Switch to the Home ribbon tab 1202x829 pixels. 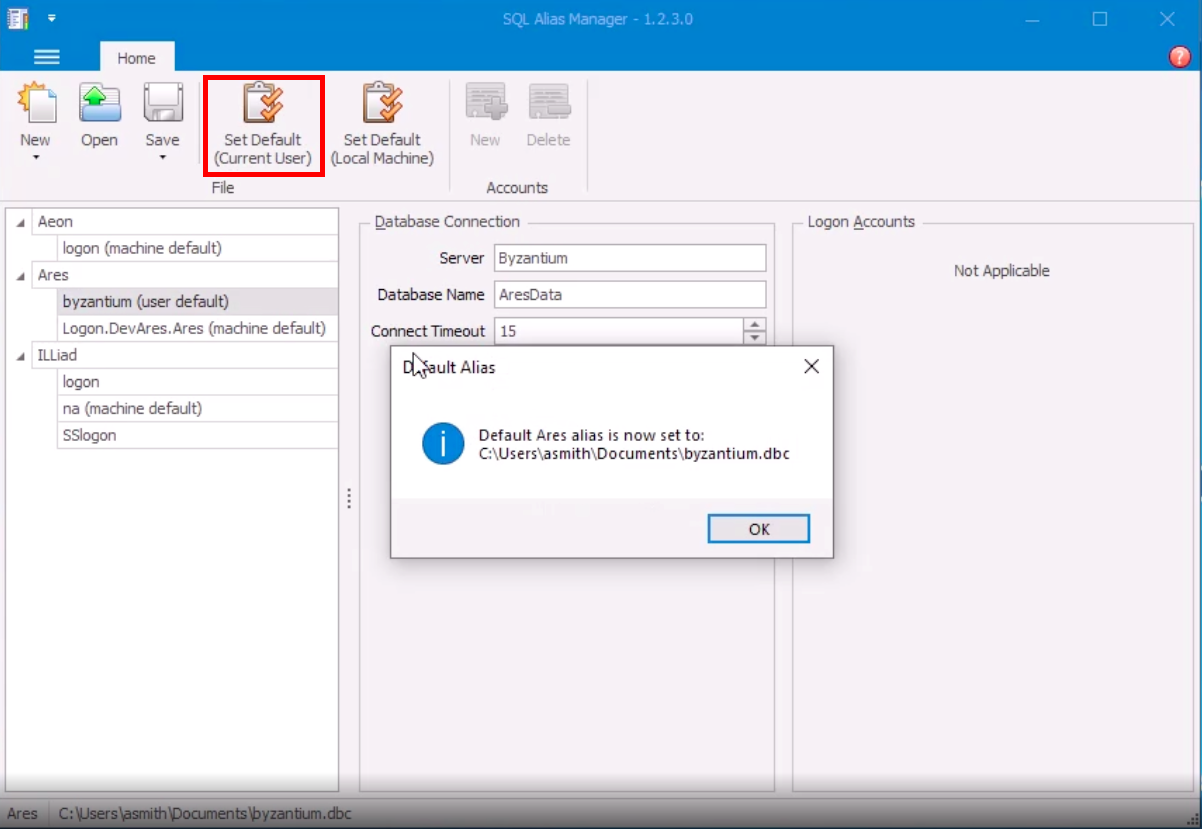pos(137,58)
